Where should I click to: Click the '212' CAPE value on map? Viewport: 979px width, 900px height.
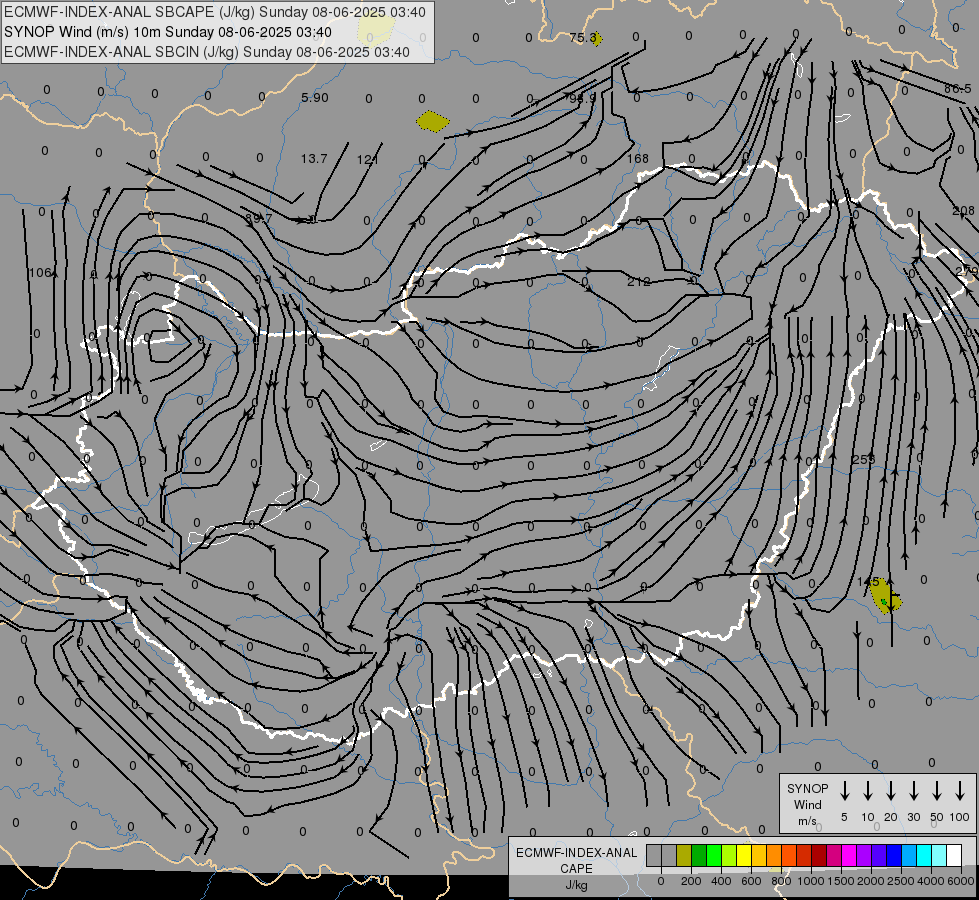639,282
